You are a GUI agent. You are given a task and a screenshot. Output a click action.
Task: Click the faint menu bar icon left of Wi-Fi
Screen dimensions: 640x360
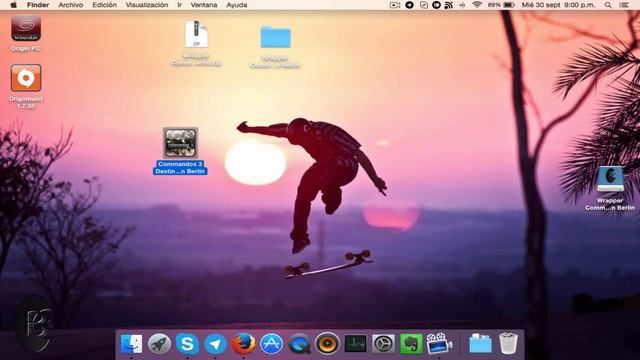click(462, 5)
